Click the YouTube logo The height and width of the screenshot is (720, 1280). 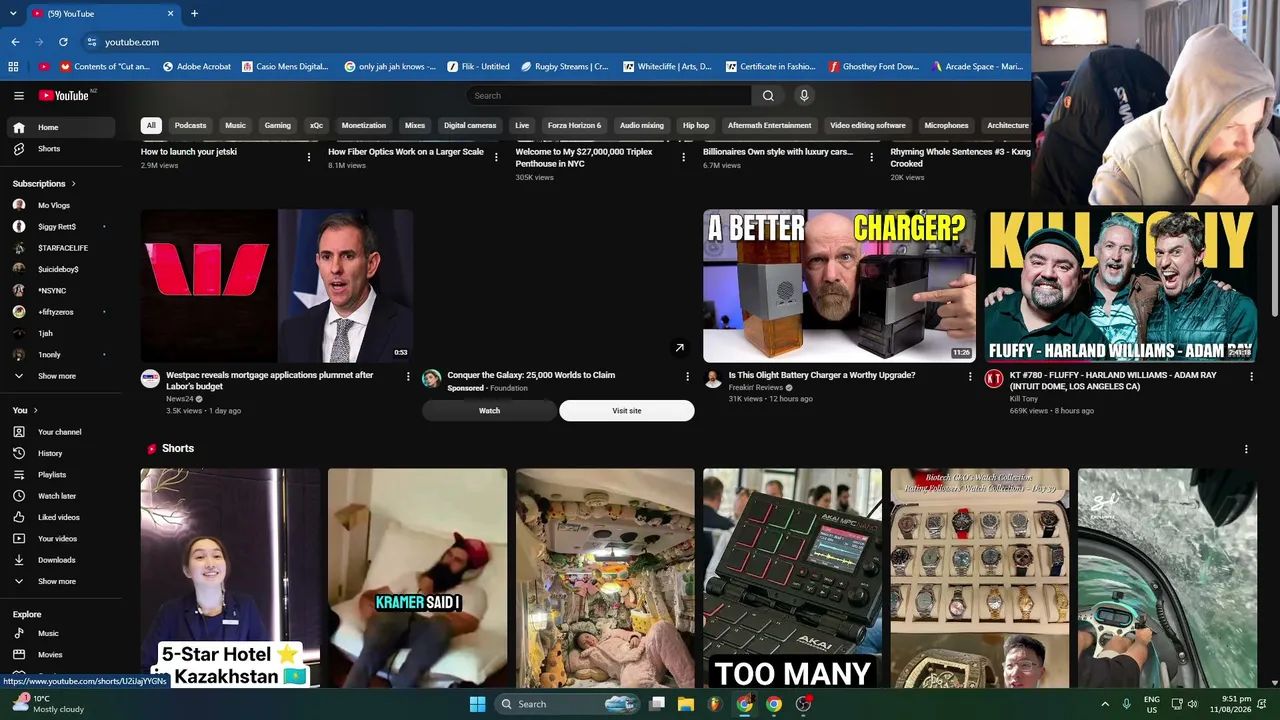(64, 95)
